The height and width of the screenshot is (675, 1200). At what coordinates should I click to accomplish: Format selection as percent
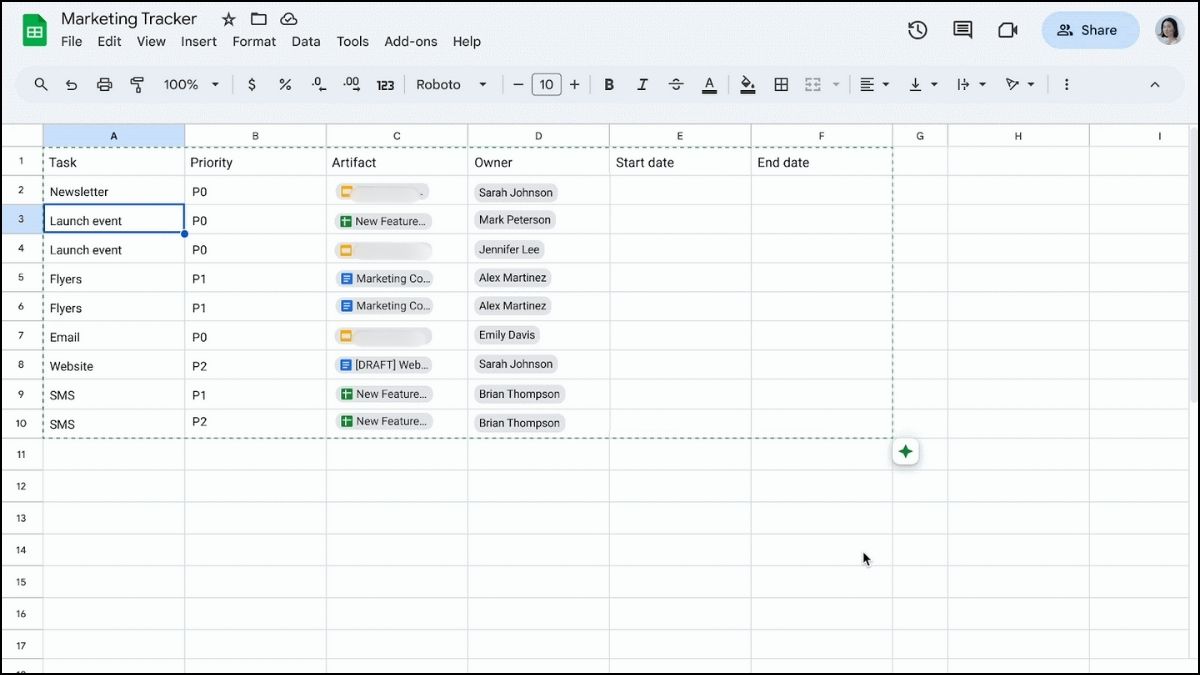tap(285, 85)
